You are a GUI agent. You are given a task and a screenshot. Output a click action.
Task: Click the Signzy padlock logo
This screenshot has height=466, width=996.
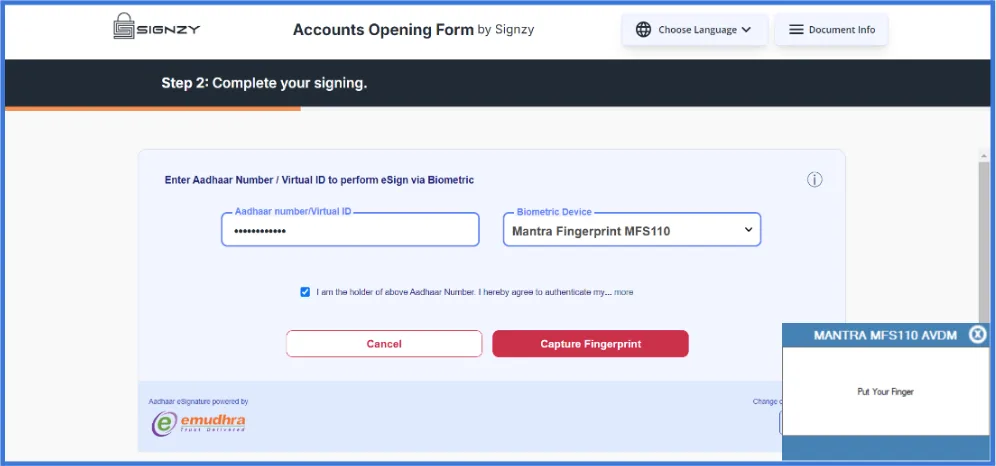[x=124, y=27]
